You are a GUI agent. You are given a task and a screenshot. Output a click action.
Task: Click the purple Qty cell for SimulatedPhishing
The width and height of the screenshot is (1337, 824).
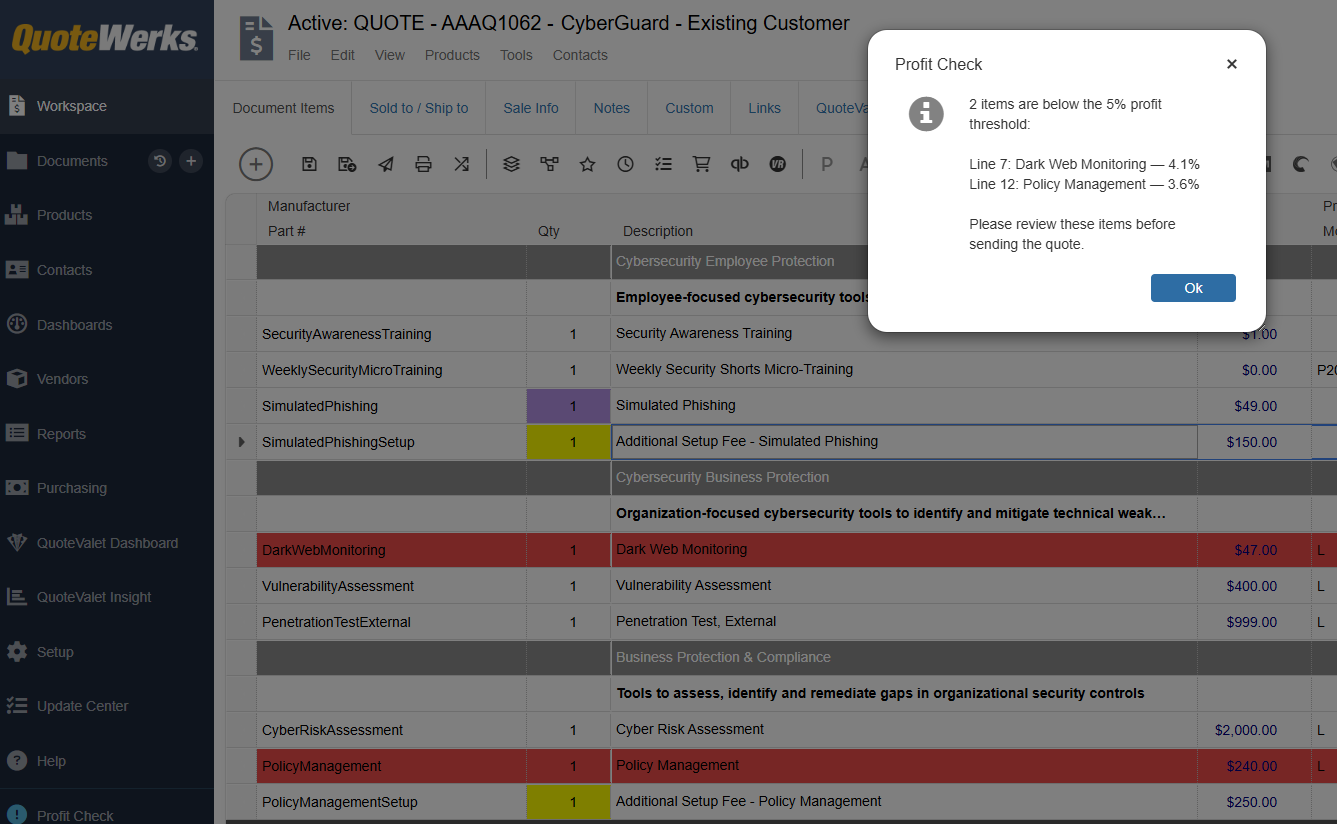568,406
